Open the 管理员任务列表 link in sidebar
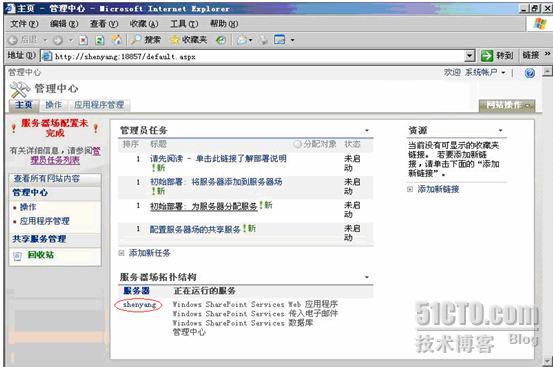Image resolution: width=553 pixels, height=367 pixels. tap(55, 160)
